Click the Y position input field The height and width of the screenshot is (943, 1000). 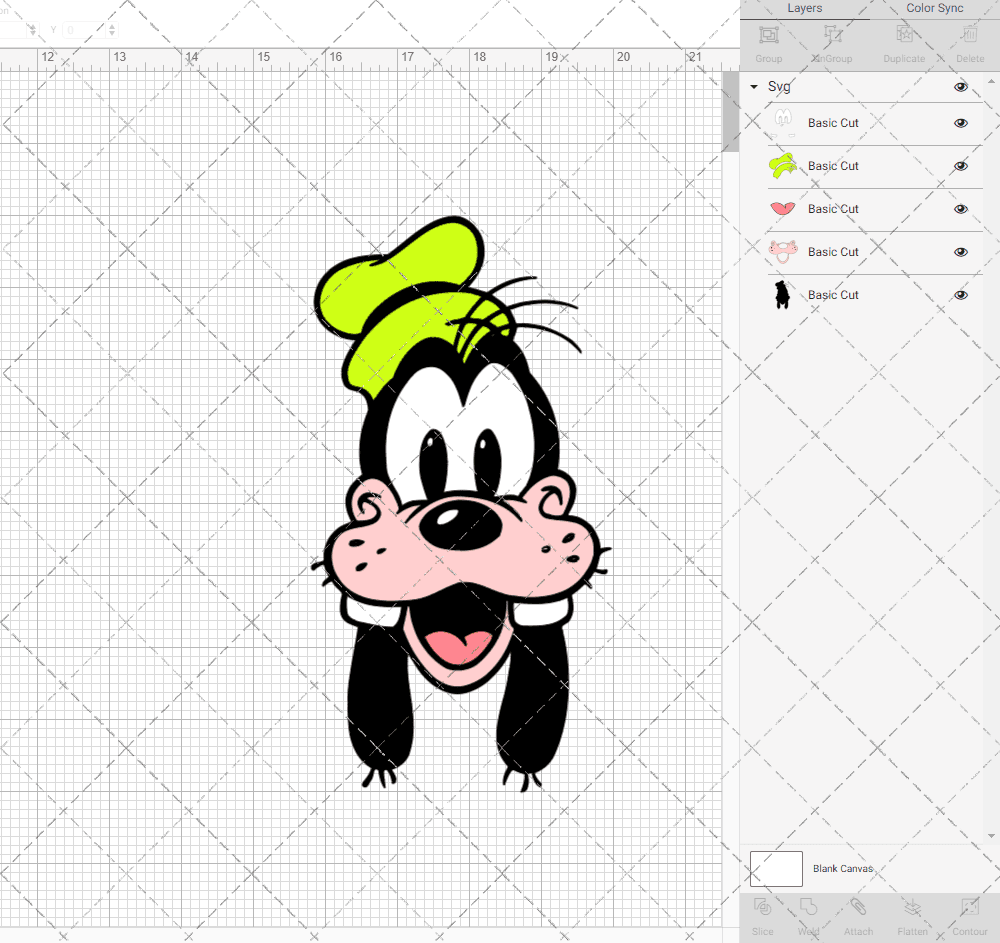[84, 29]
